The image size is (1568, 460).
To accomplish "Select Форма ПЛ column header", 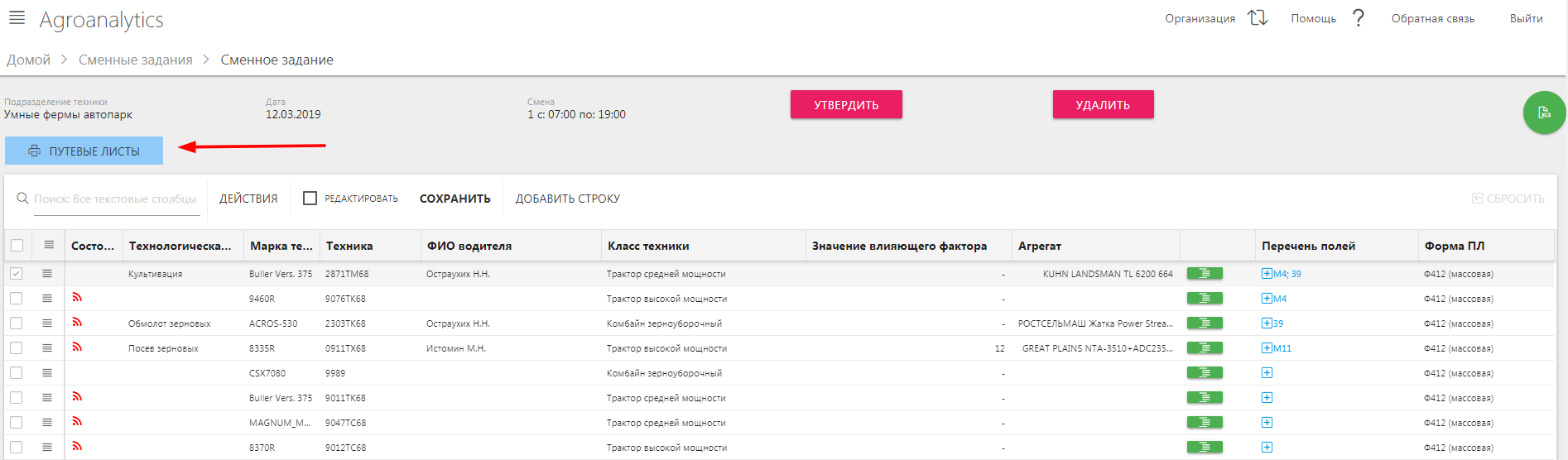I will [x=1455, y=246].
